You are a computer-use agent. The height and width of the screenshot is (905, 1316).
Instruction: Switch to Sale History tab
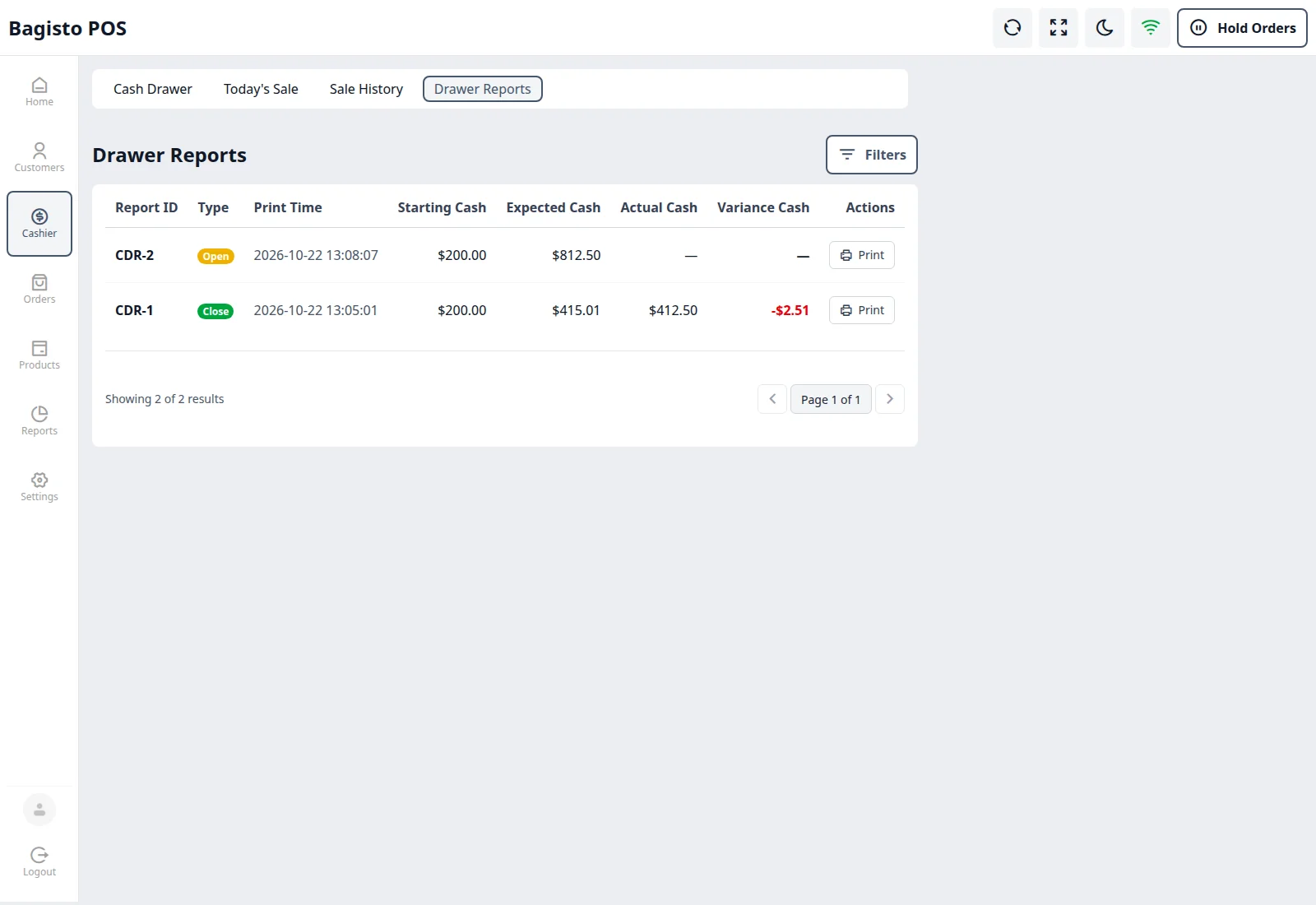tap(366, 89)
